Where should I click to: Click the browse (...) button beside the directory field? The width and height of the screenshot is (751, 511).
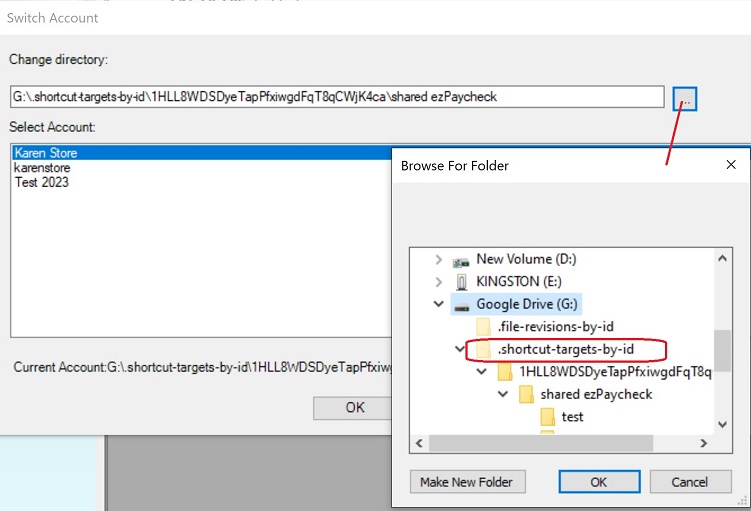point(684,99)
